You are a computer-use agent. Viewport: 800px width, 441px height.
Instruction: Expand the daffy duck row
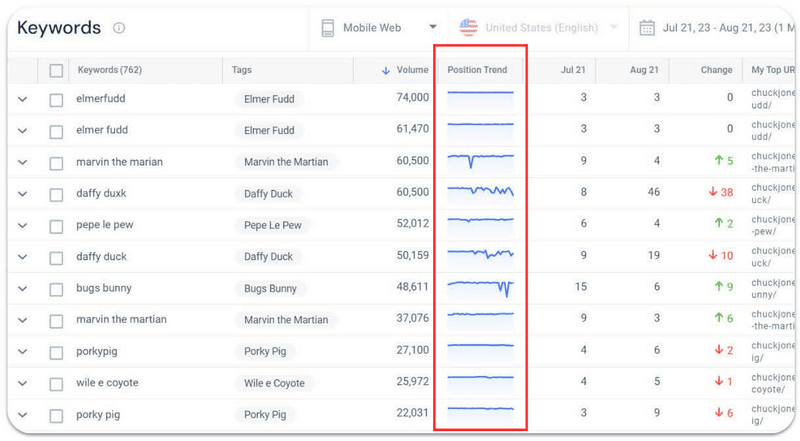[22, 257]
